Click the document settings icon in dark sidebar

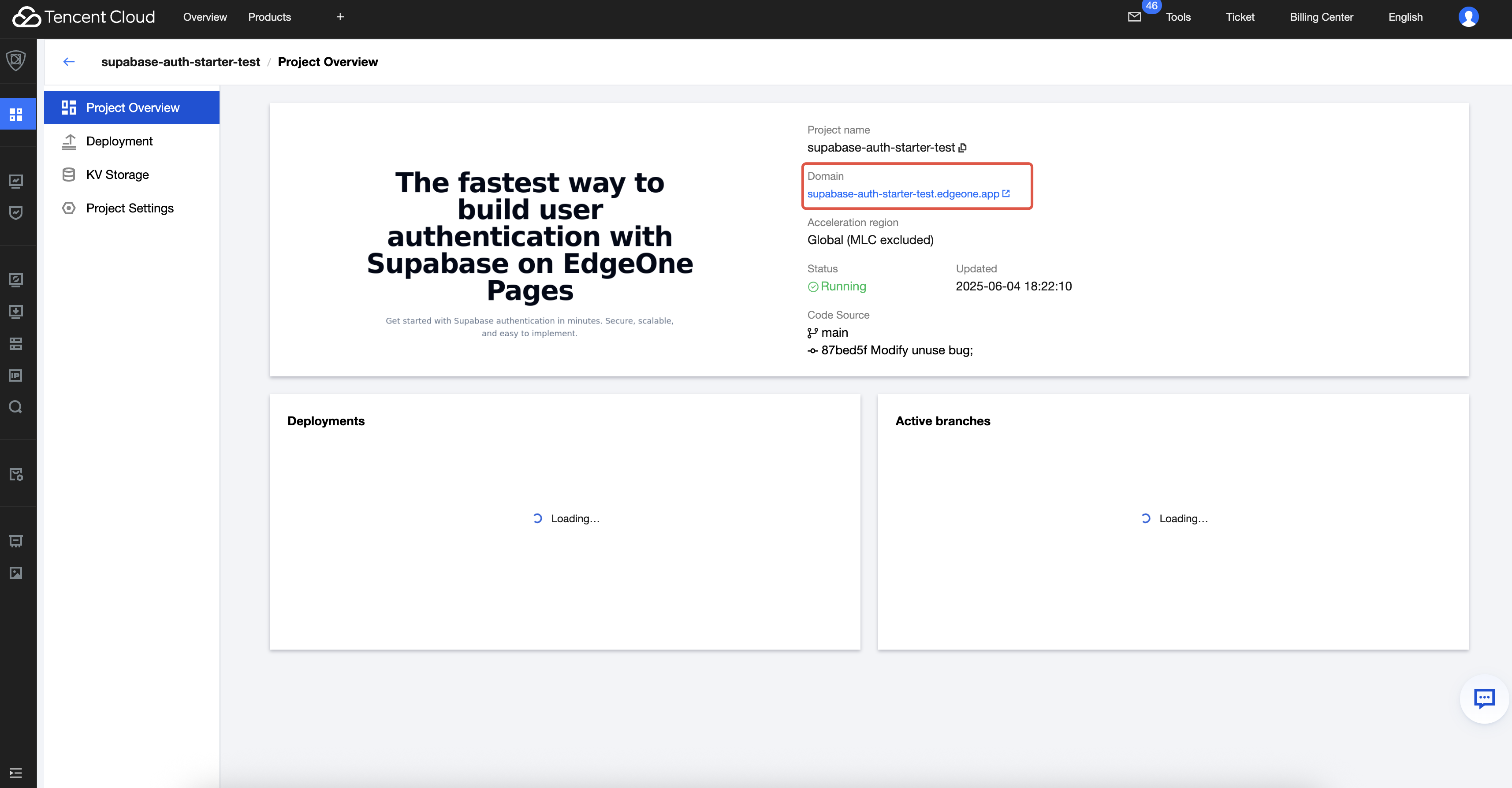point(16,474)
